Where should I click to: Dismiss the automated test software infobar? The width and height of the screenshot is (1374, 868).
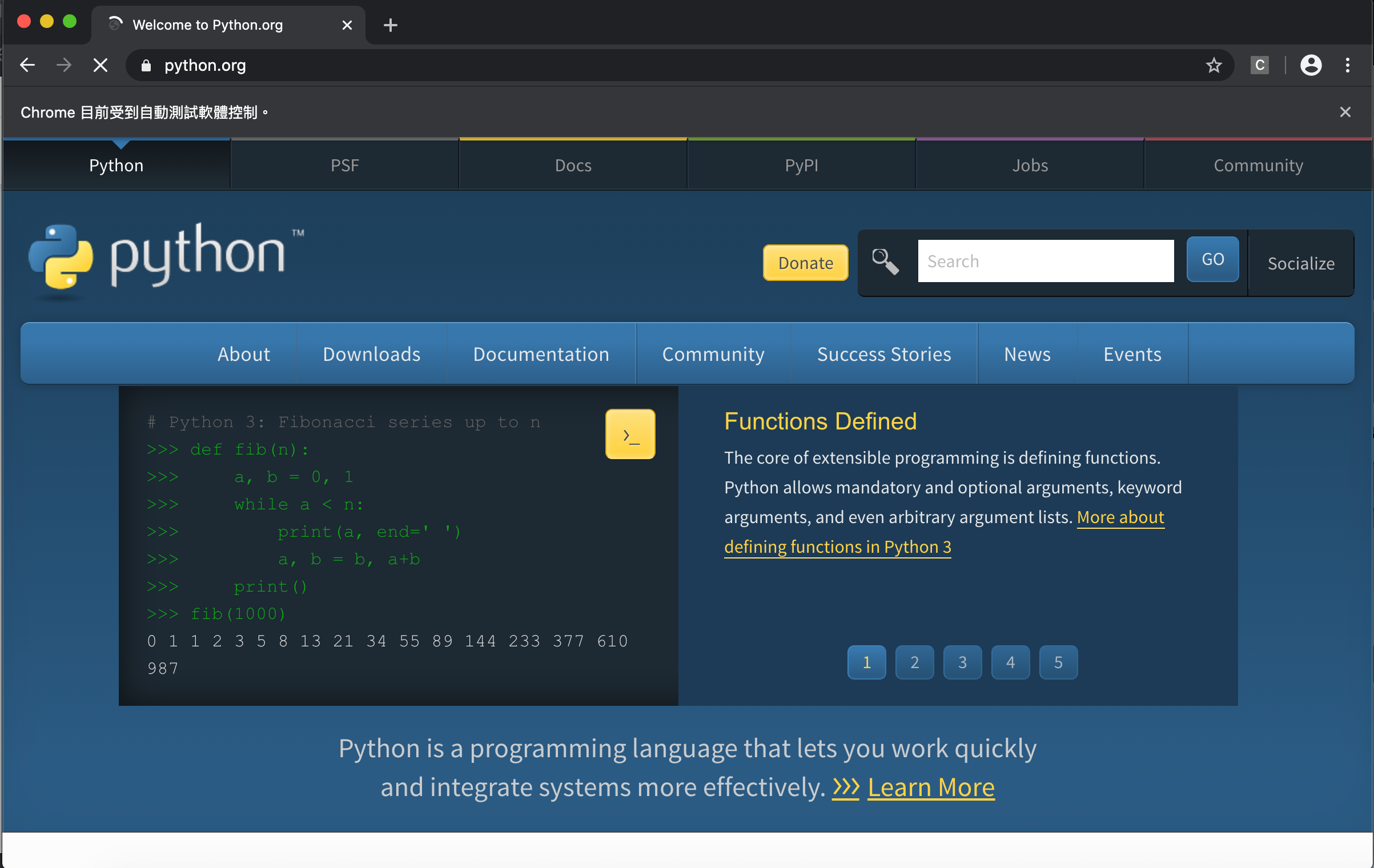tap(1345, 112)
